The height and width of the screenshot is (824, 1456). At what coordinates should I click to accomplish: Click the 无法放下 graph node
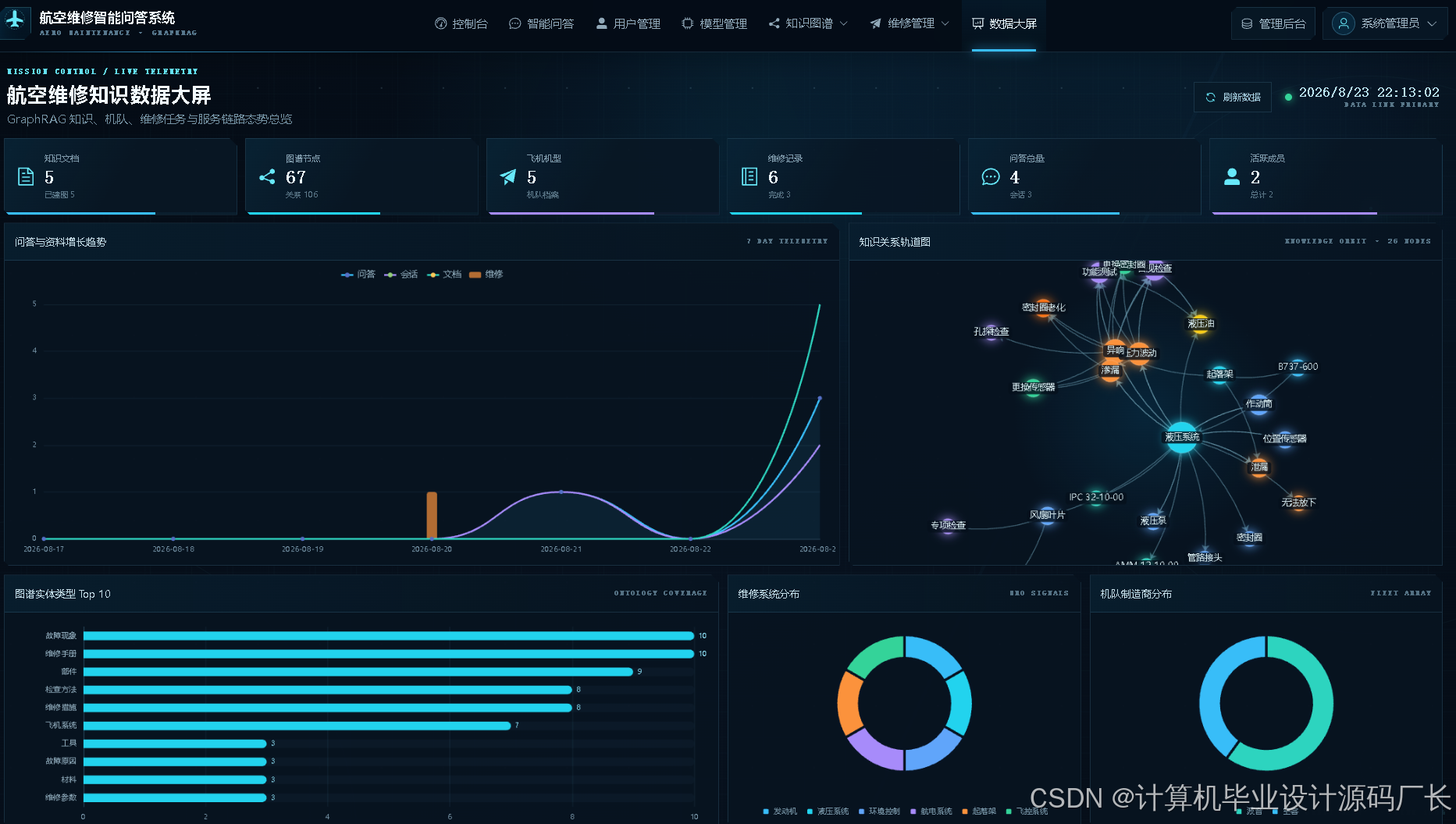point(1298,503)
